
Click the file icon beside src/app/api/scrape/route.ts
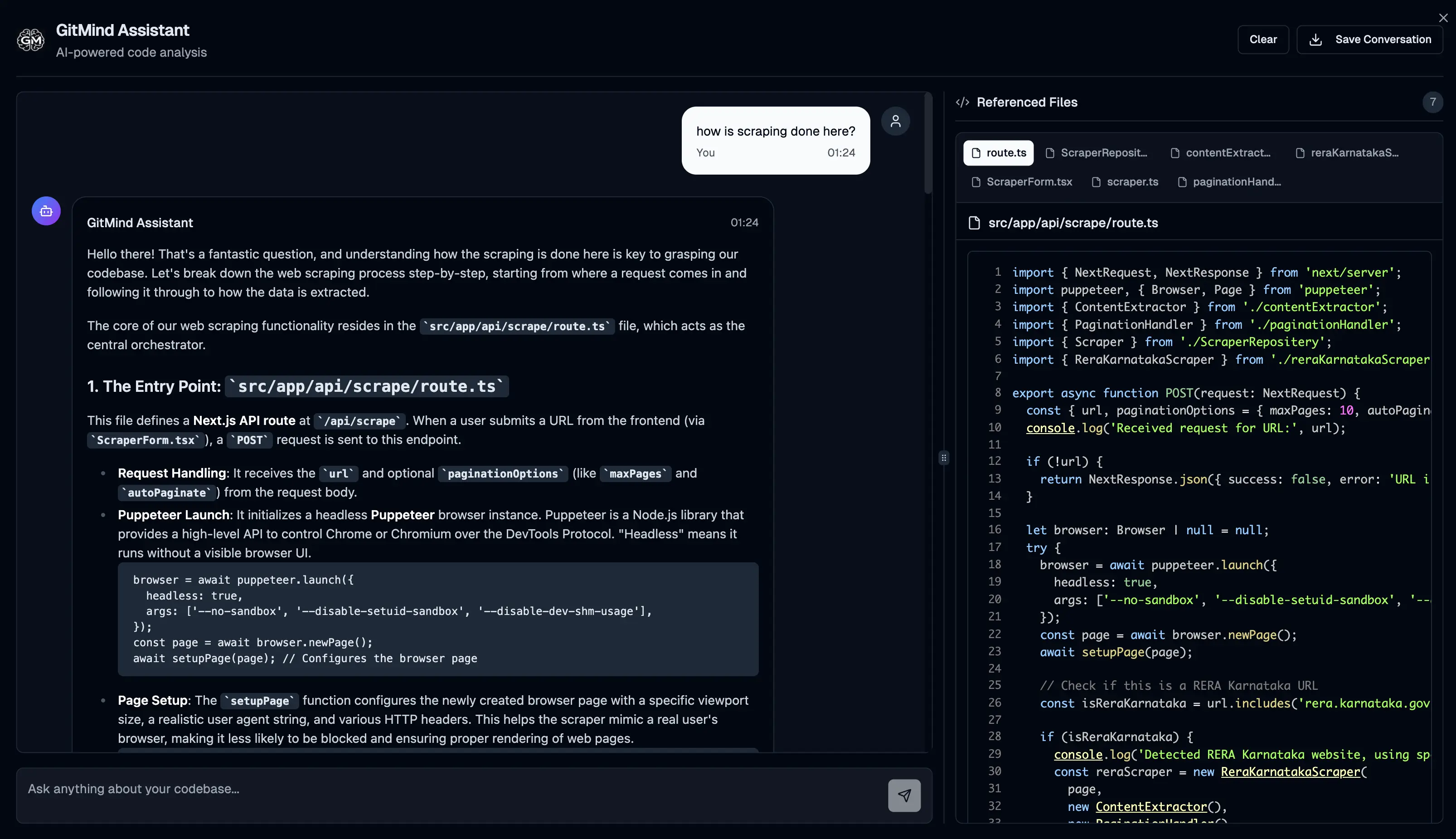pyautogui.click(x=973, y=223)
